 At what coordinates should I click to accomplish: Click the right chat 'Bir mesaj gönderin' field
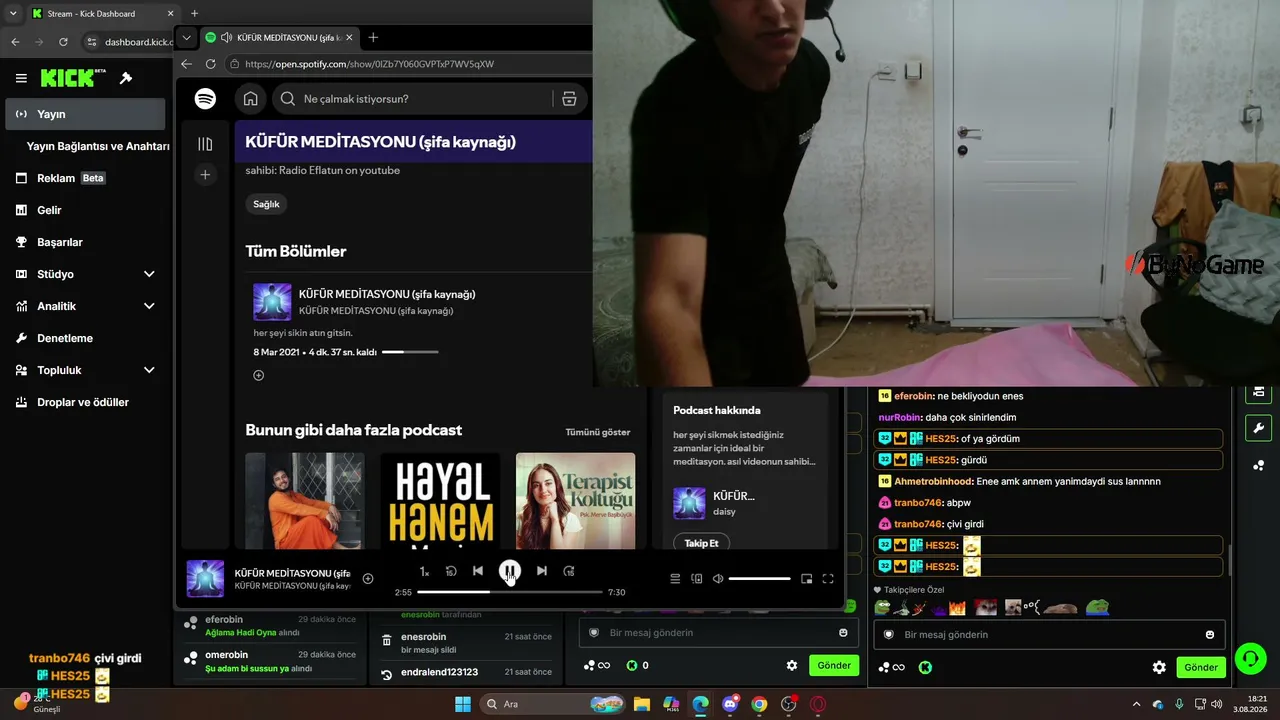point(1048,635)
